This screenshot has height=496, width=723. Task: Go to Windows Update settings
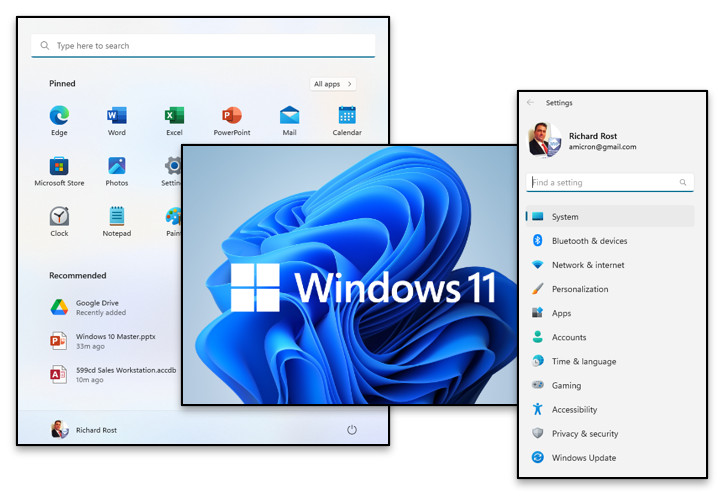pos(583,458)
